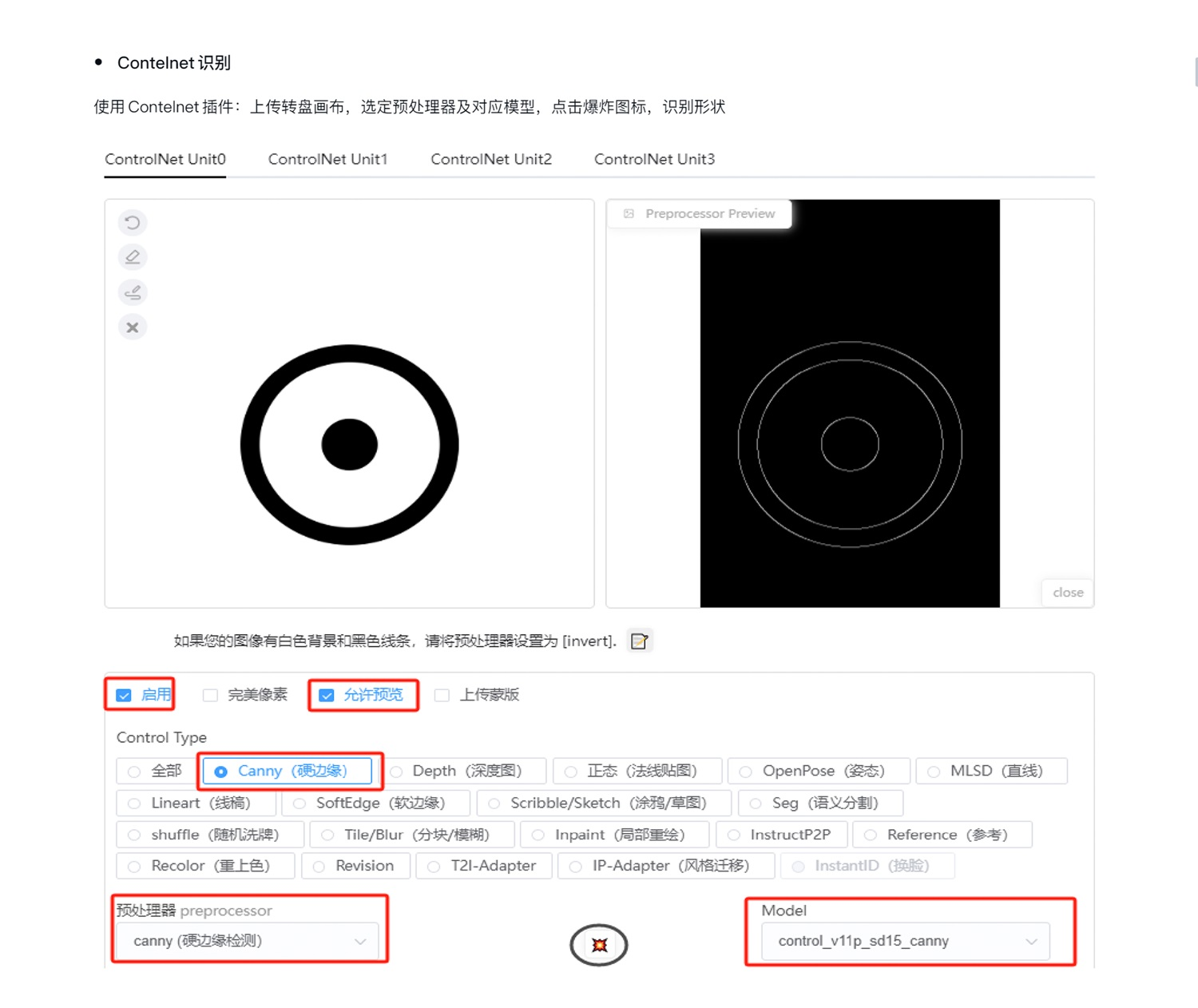
Task: Open the control_v11p_sd15_canny Model dropdown
Action: [x=905, y=941]
